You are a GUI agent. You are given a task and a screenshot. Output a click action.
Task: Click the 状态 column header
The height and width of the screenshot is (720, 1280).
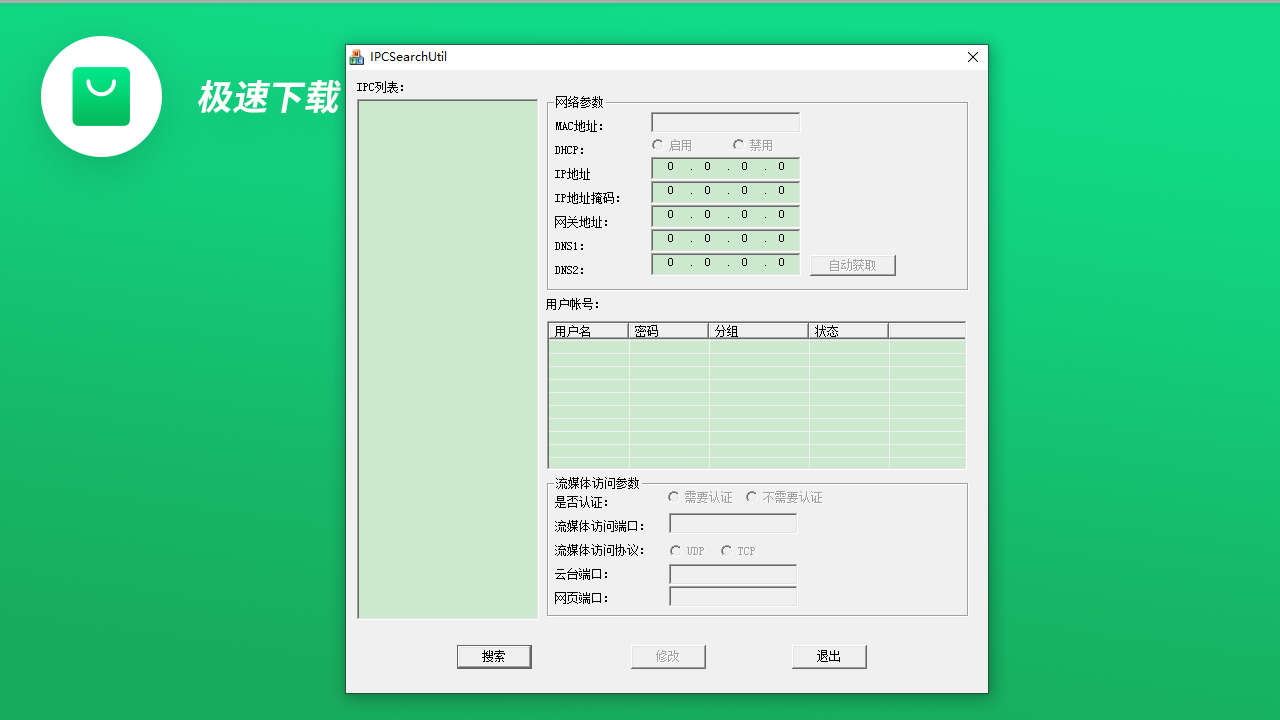848,331
